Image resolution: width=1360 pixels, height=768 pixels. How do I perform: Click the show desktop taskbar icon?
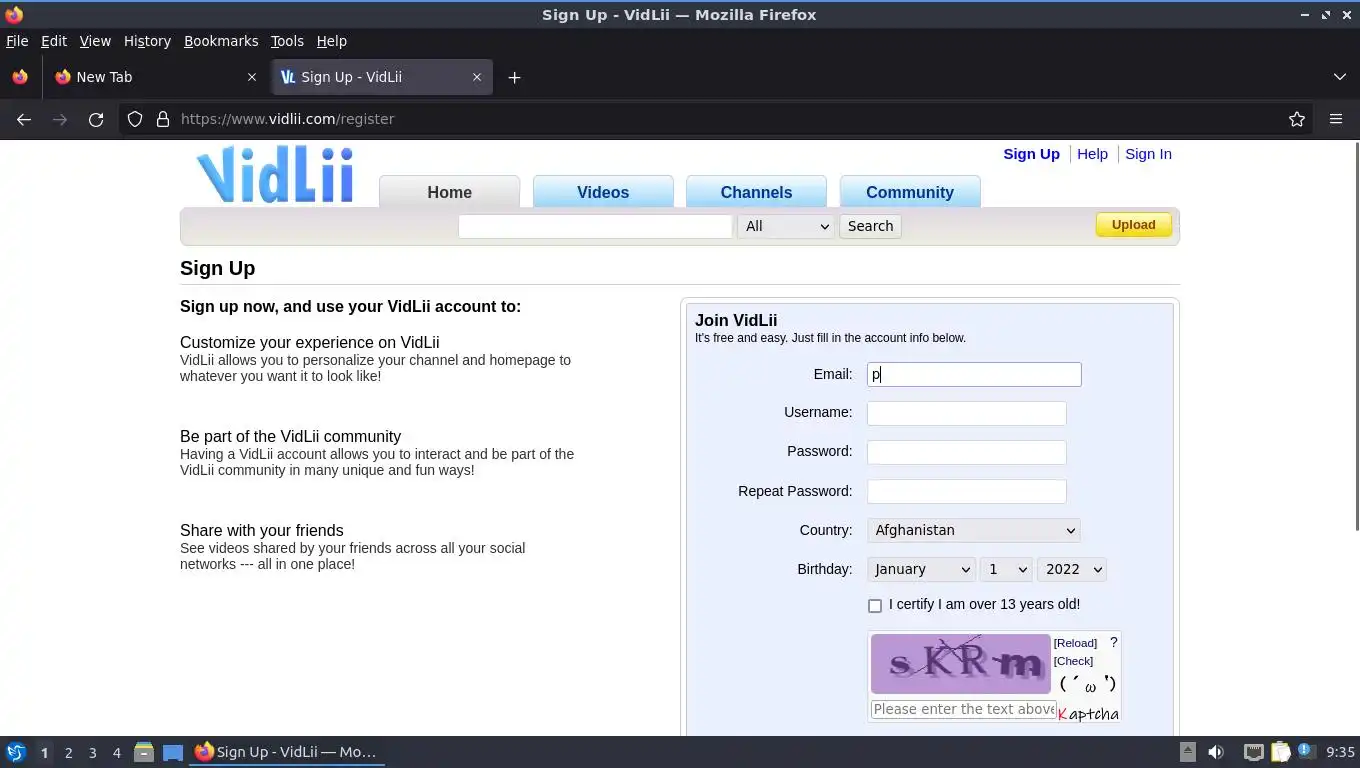click(173, 752)
